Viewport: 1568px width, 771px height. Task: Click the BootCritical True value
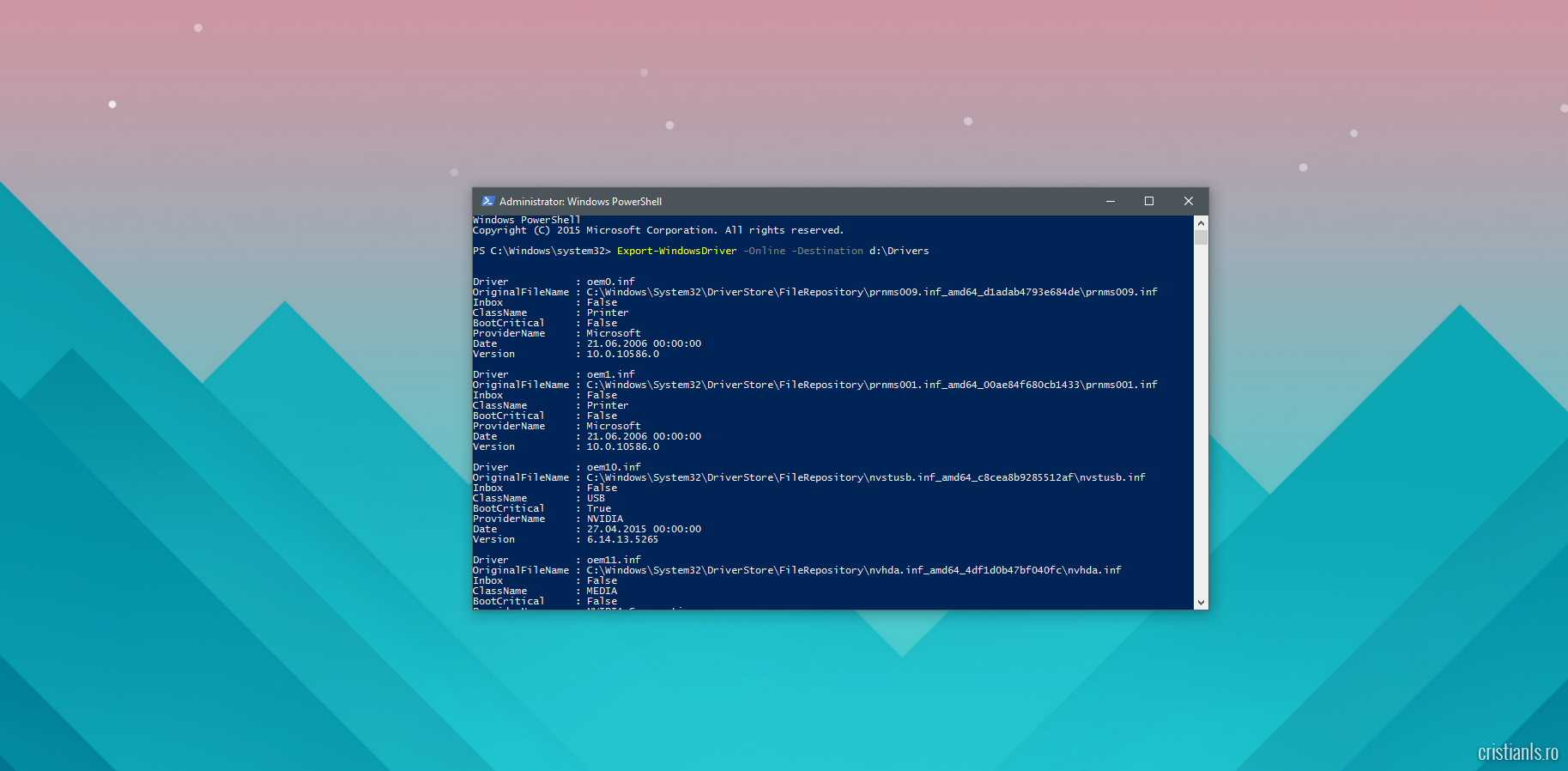coord(599,508)
